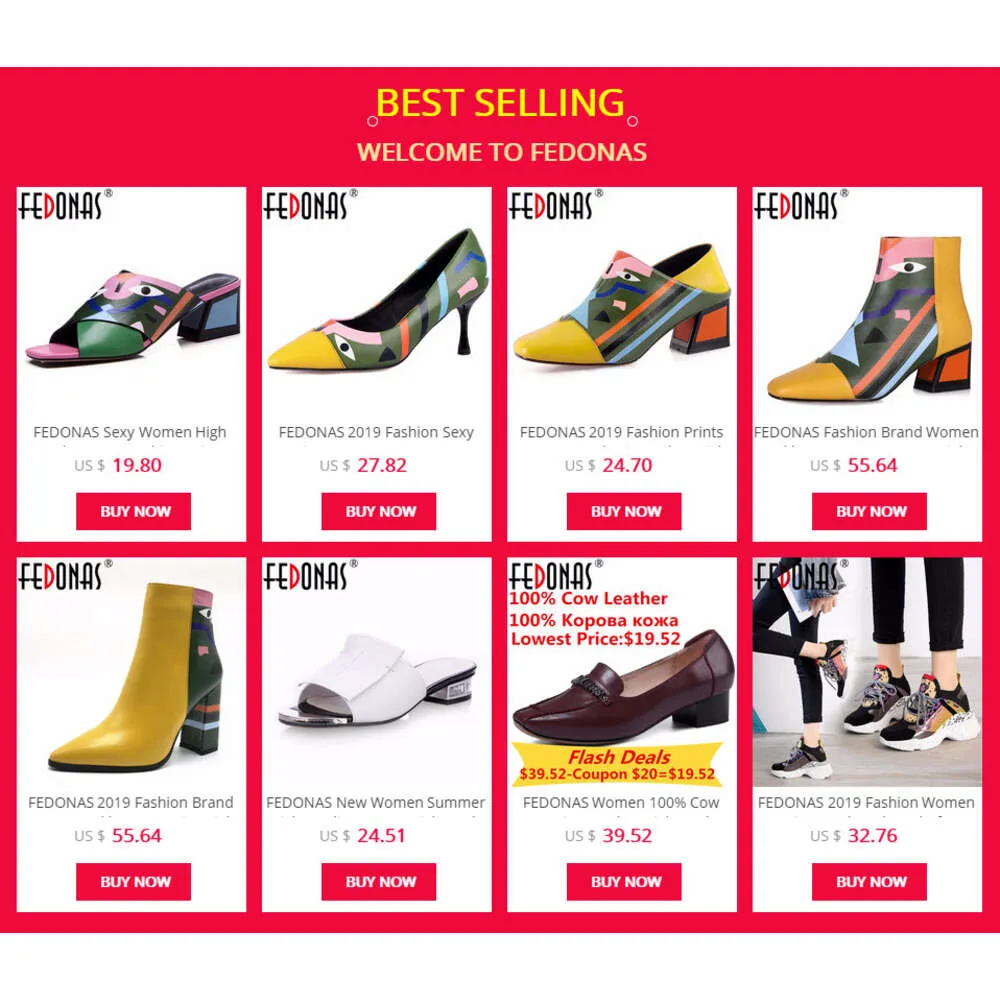This screenshot has width=1000, height=1000.
Task: Click BUY NOW for the $24.70 shoe
Action: [x=624, y=511]
